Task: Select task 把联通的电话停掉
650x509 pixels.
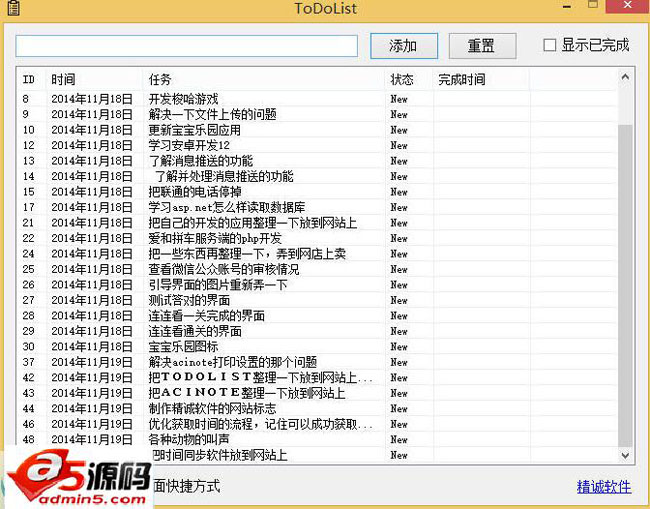Action: coord(195,192)
